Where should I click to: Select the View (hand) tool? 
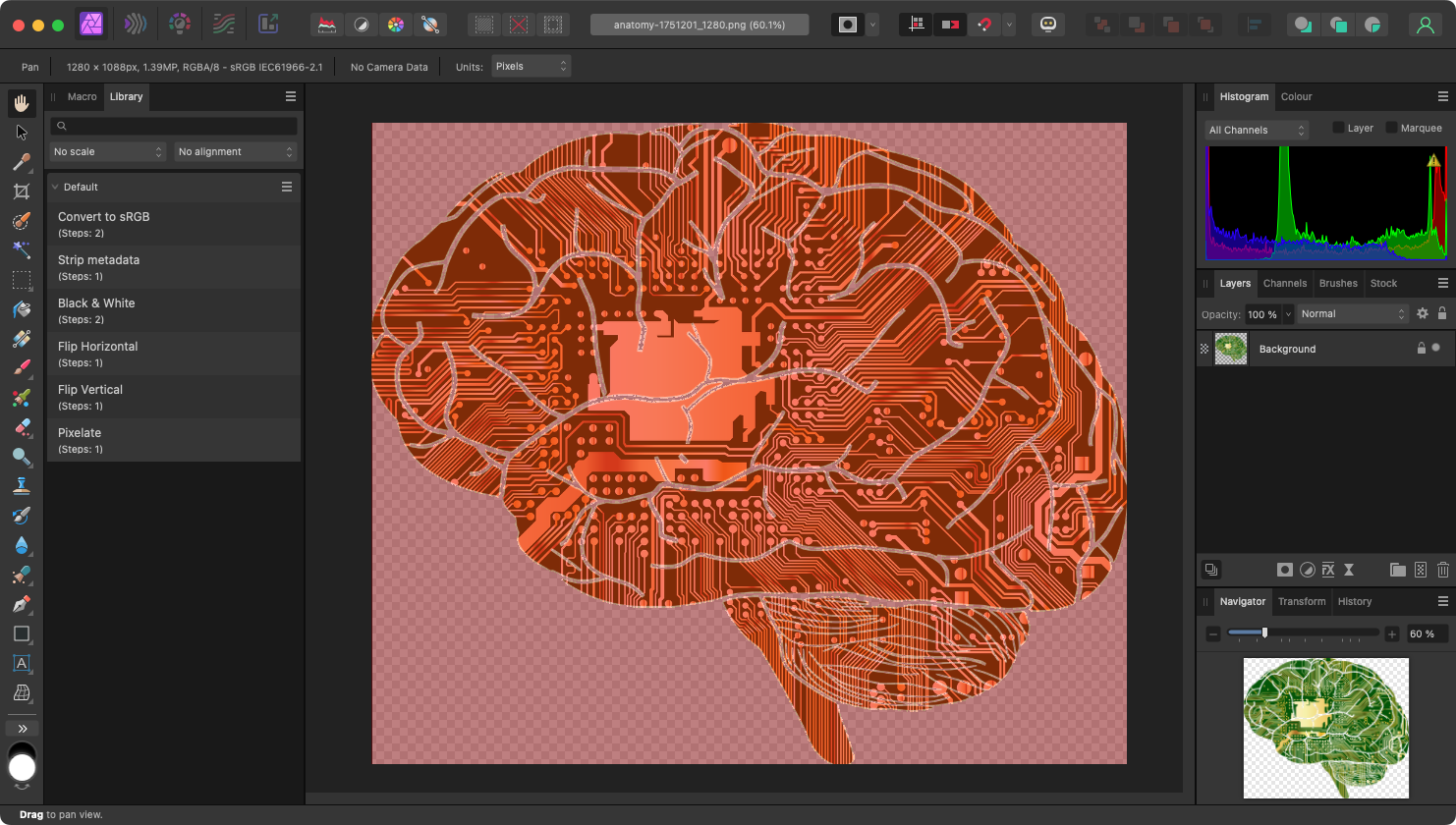coord(22,103)
